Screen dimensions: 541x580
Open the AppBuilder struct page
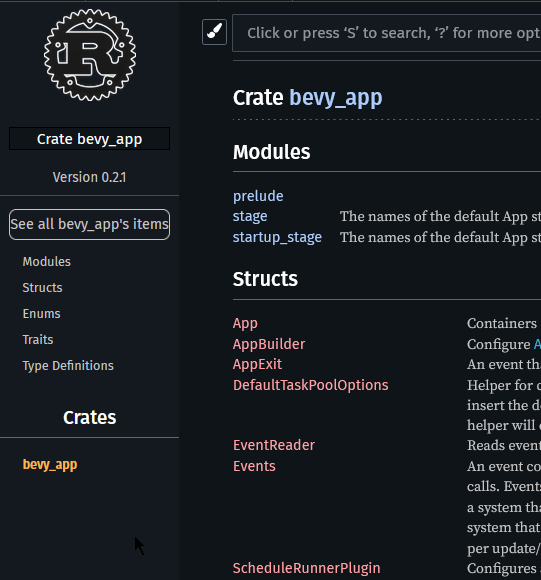click(x=269, y=344)
